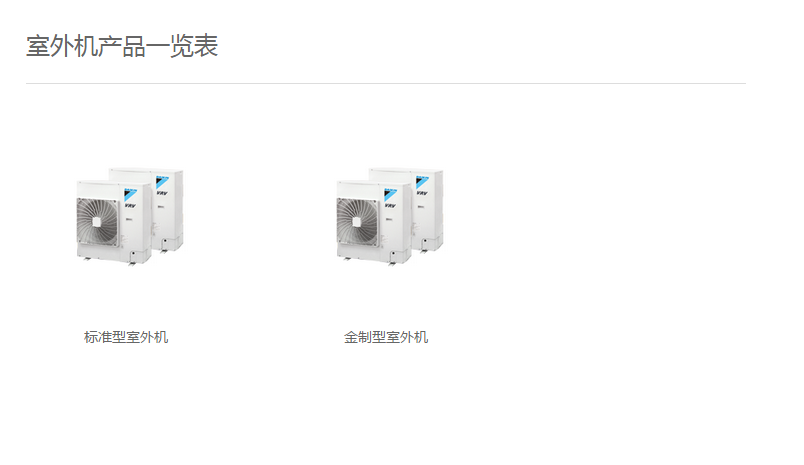Click the 金制型室外机 text link
Viewport: 804px width, 465px height.
tap(386, 337)
